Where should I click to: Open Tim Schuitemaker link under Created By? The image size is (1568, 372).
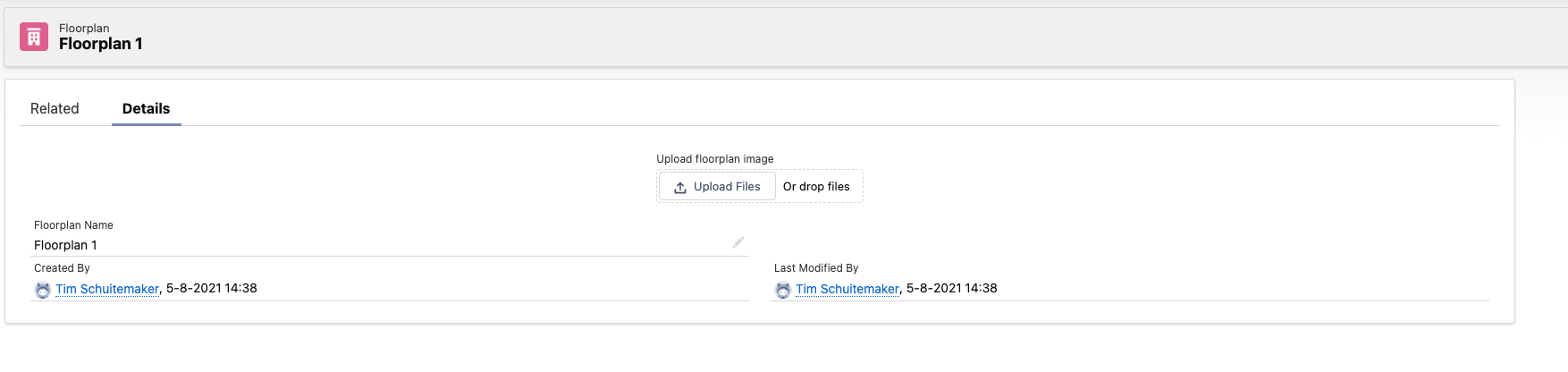tap(107, 289)
